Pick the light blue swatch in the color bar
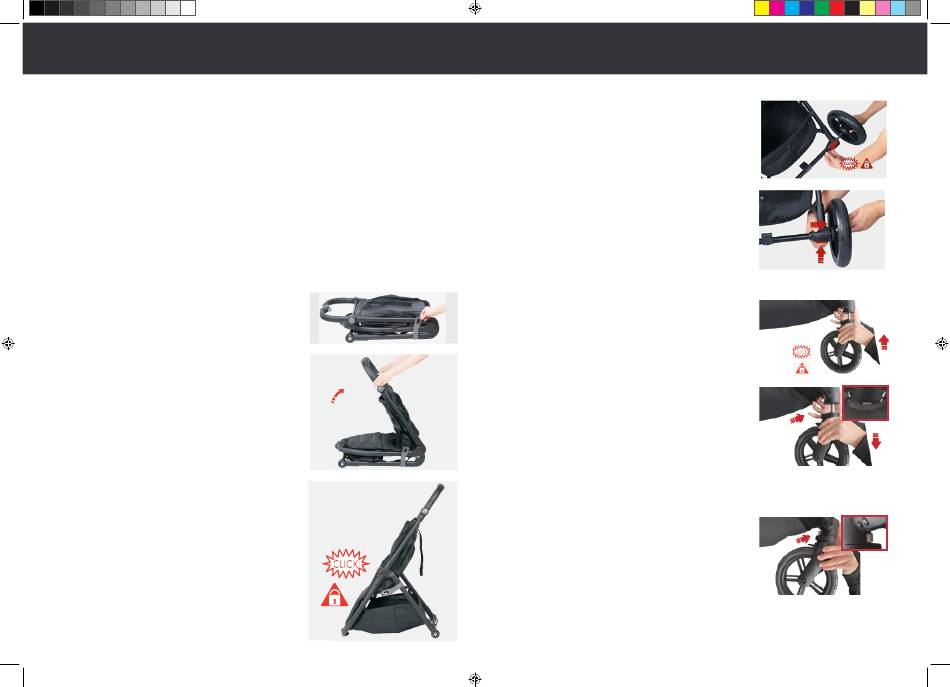The width and height of the screenshot is (950, 687). tap(898, 8)
